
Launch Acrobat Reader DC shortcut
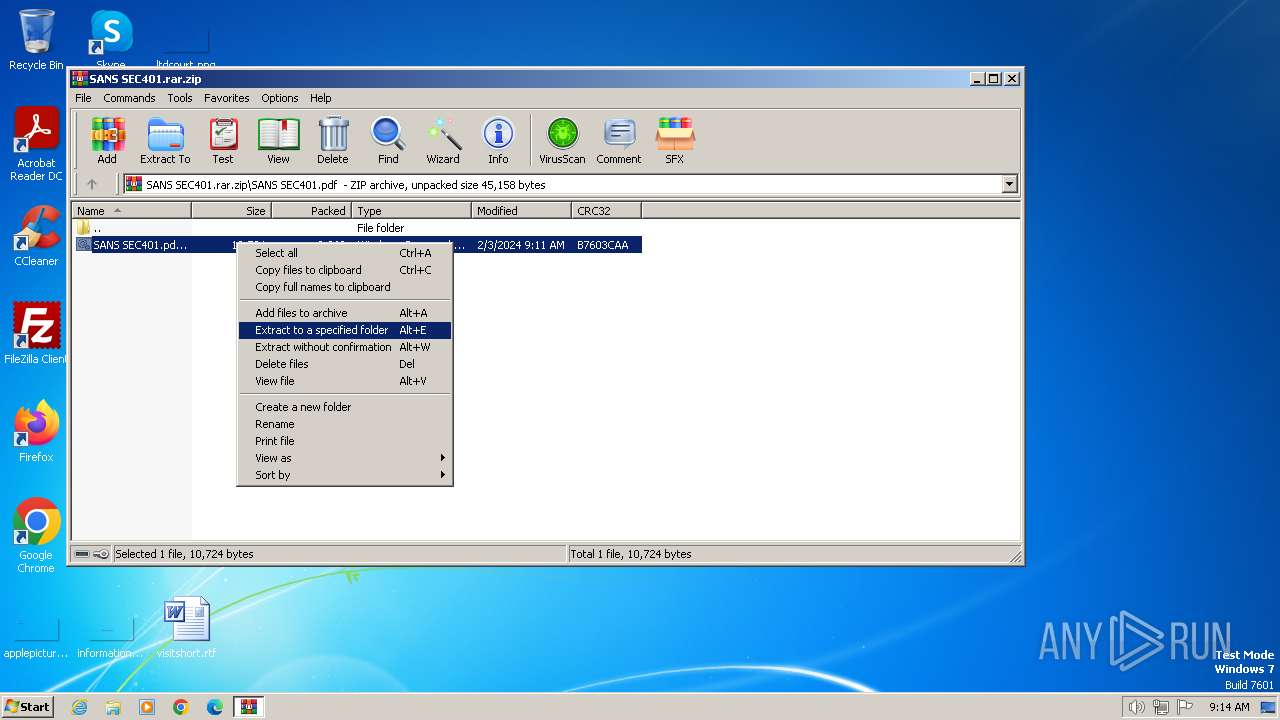click(x=36, y=144)
